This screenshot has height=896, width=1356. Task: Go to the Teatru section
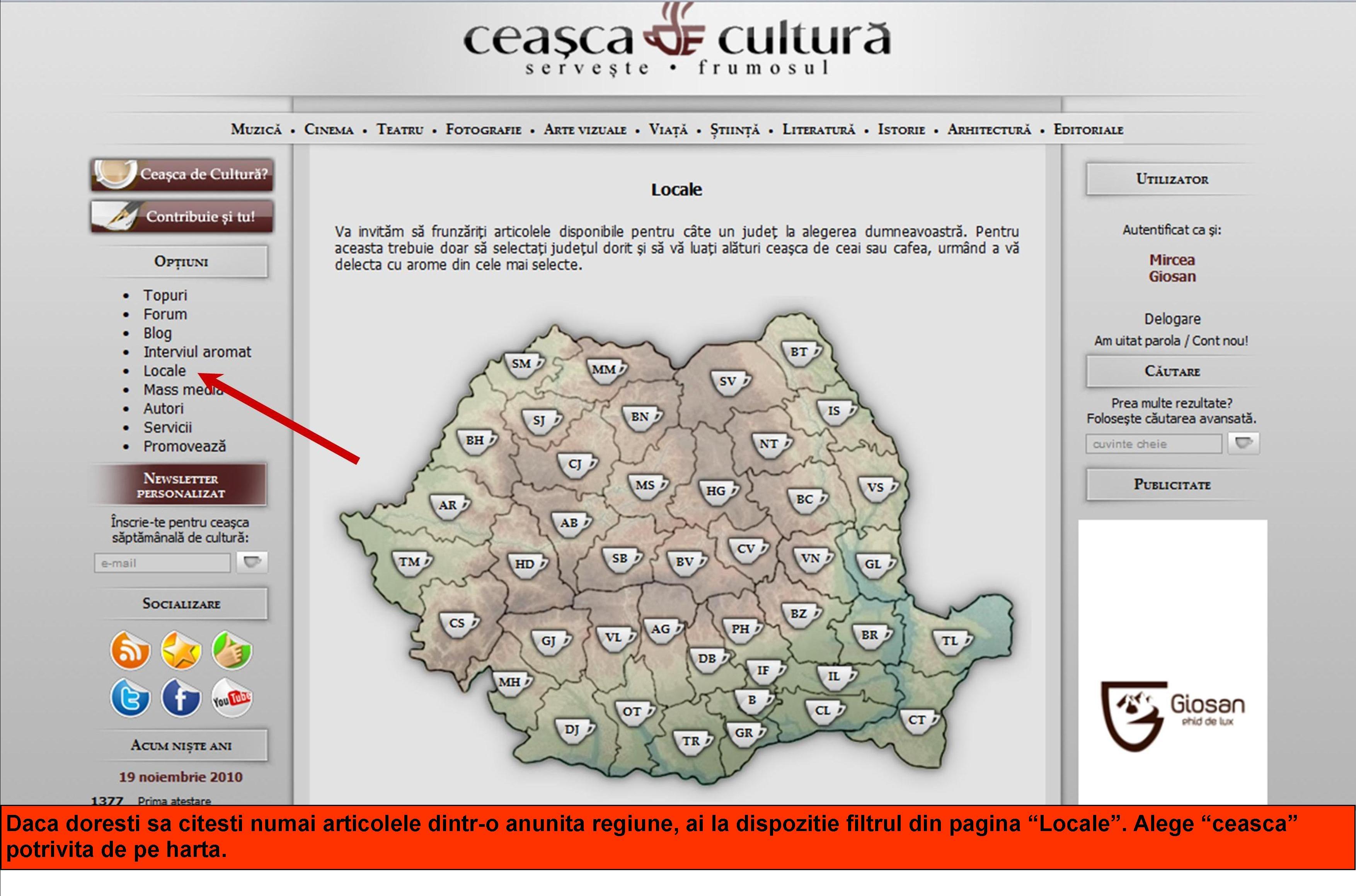400,130
